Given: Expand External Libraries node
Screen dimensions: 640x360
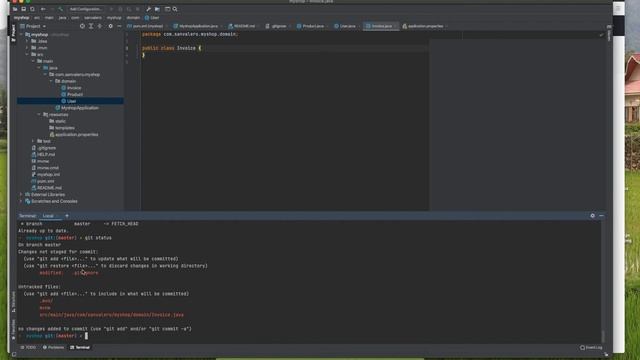Looking at the screenshot, I should click(x=21, y=195).
